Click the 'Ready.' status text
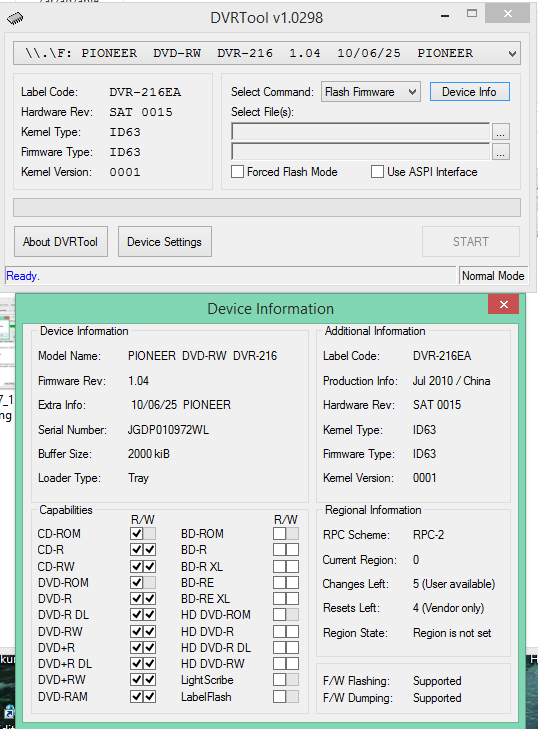 (23, 276)
